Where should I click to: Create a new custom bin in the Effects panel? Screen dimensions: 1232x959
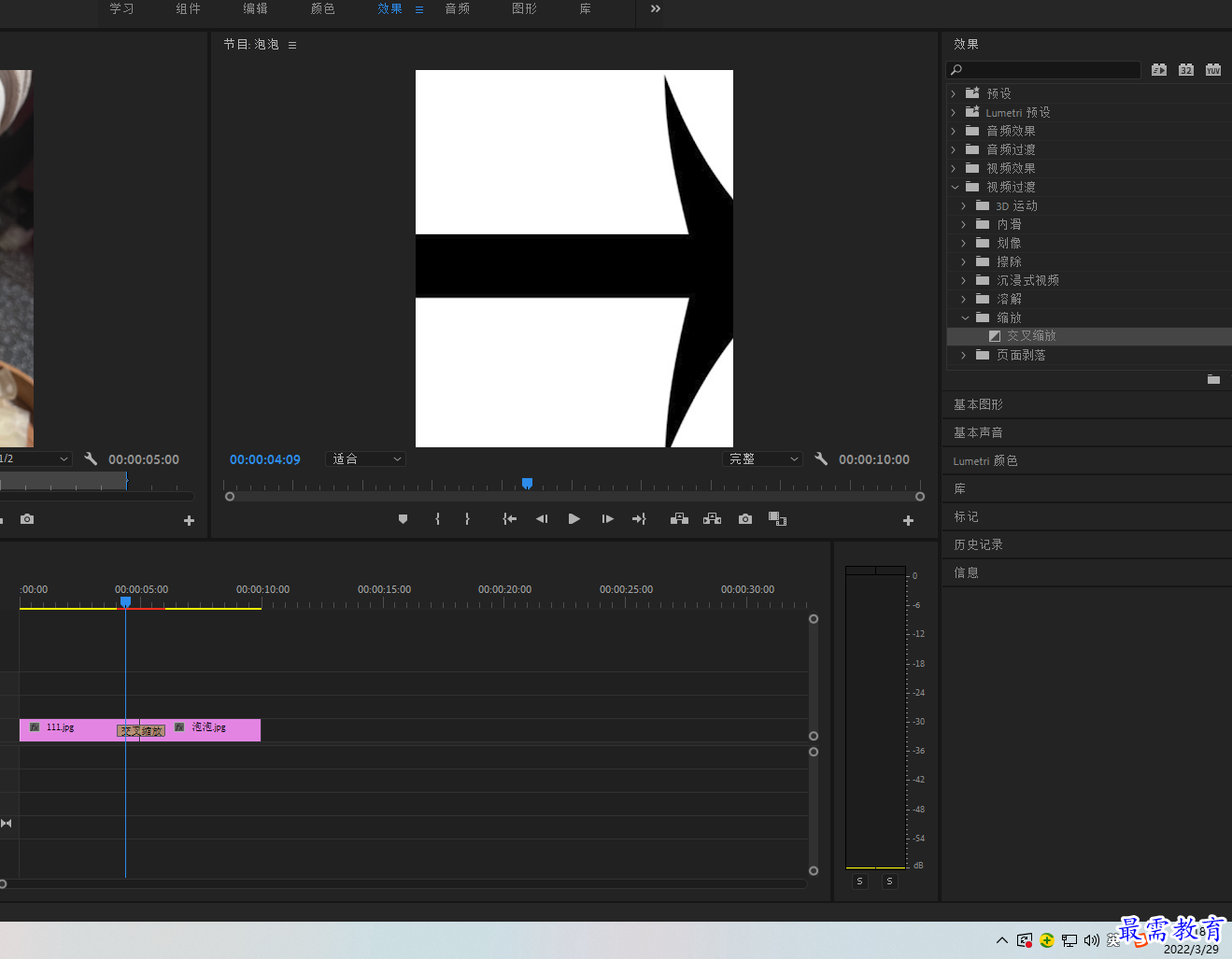point(1213,379)
